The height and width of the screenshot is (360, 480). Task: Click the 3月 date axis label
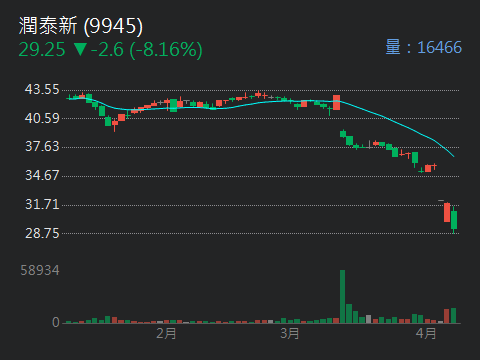pyautogui.click(x=289, y=333)
